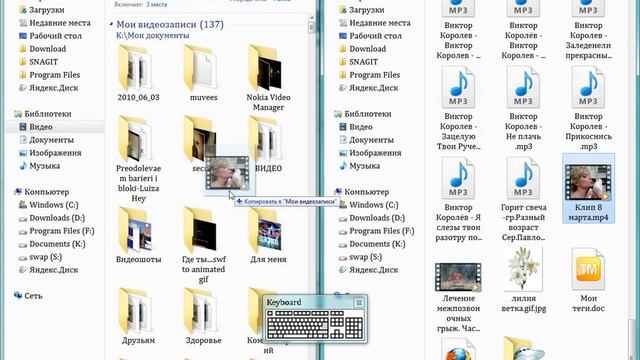Select Изображения library in right window sidebar
The width and height of the screenshot is (640, 360).
point(370,153)
